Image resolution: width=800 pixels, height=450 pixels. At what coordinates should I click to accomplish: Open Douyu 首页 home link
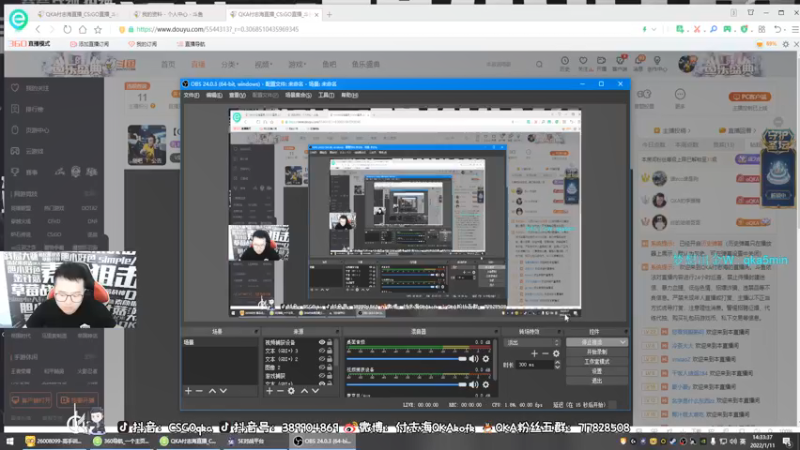[x=168, y=64]
